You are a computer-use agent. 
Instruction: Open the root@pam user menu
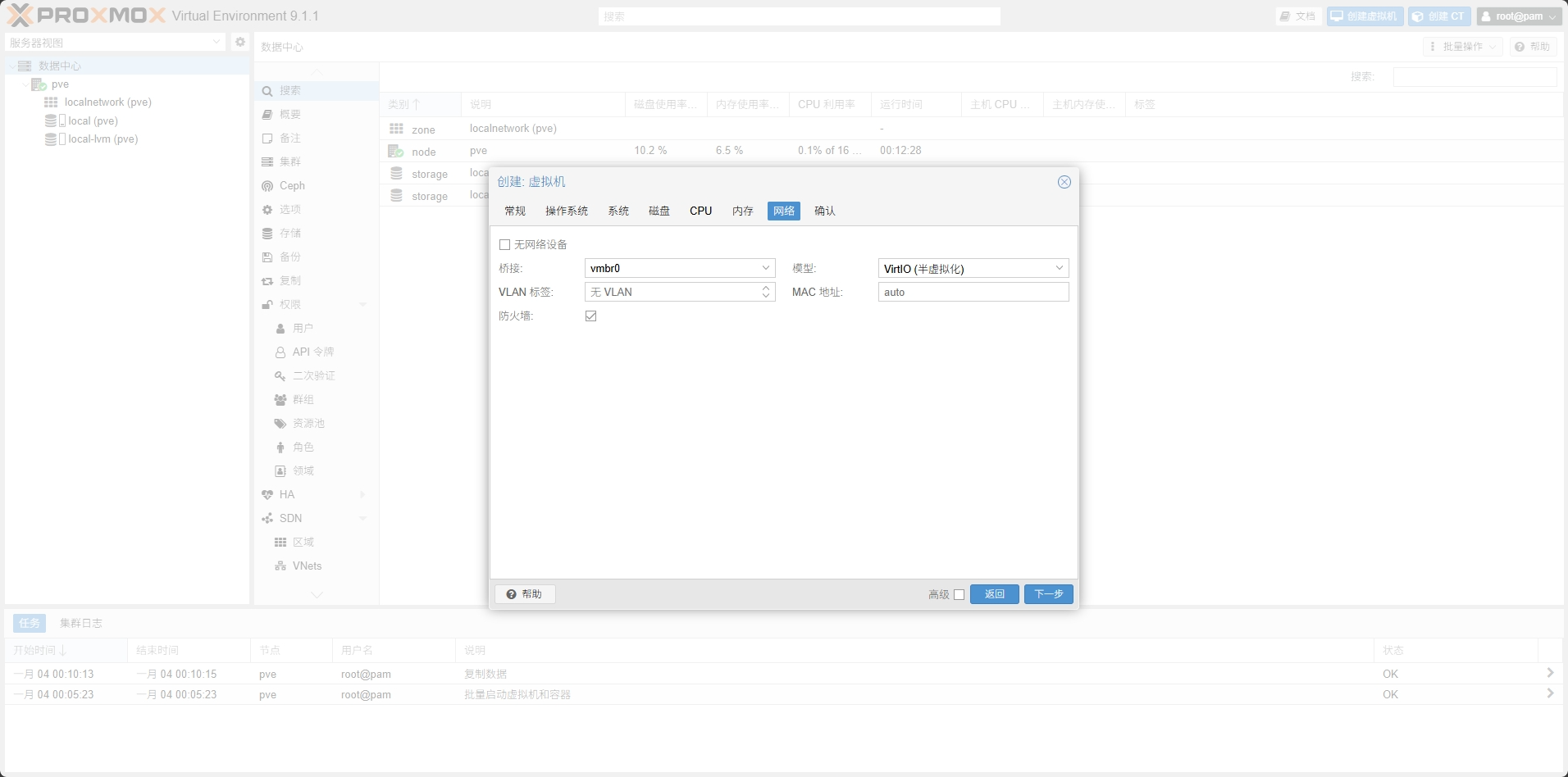click(x=1518, y=16)
